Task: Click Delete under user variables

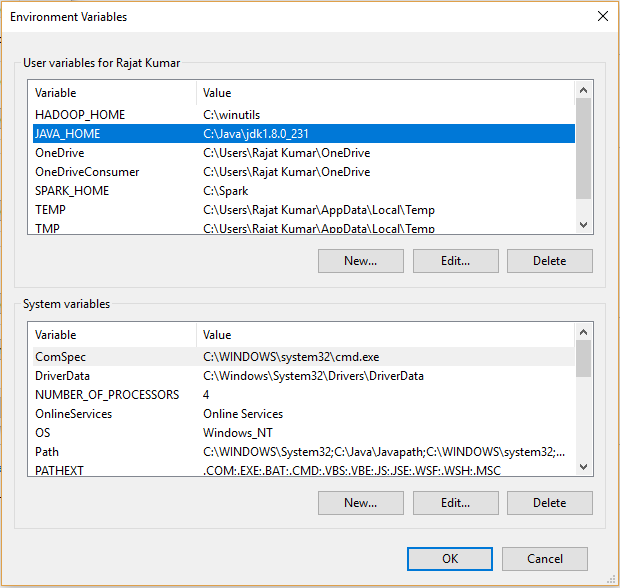Action: click(549, 261)
